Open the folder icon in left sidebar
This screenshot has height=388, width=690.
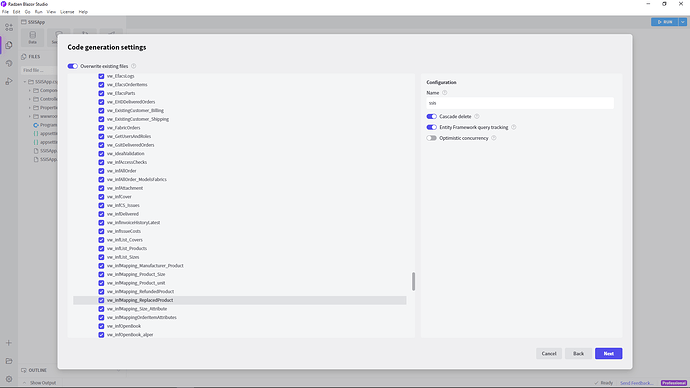tap(9, 361)
